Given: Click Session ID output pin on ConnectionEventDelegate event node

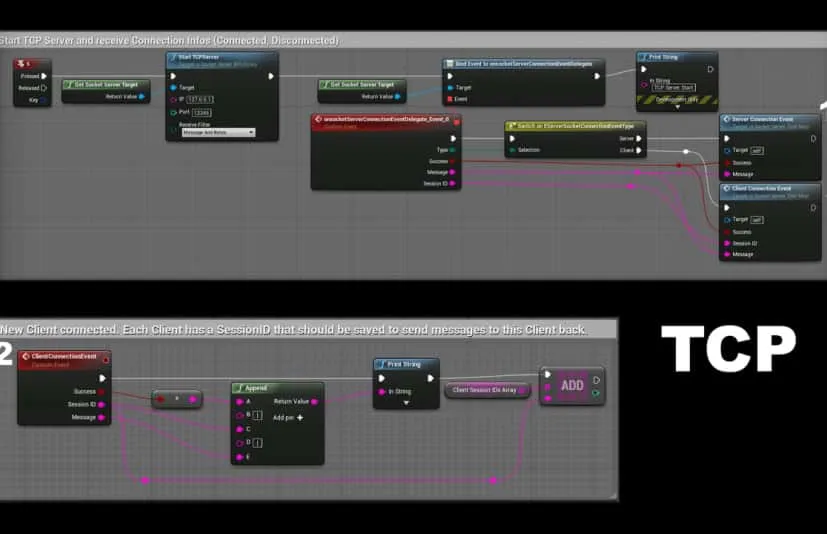Looking at the screenshot, I should point(453,184).
